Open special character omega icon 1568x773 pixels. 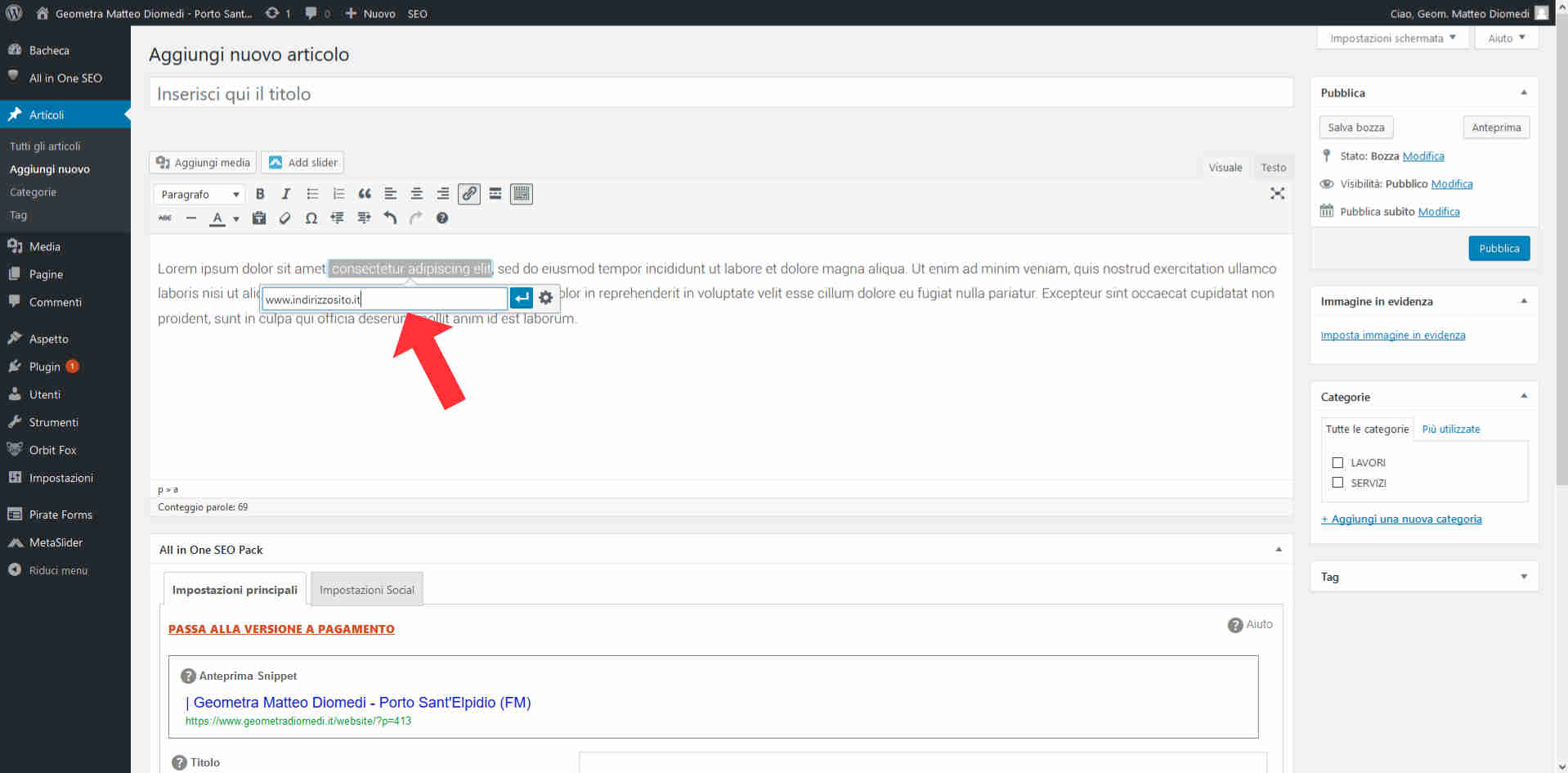311,218
